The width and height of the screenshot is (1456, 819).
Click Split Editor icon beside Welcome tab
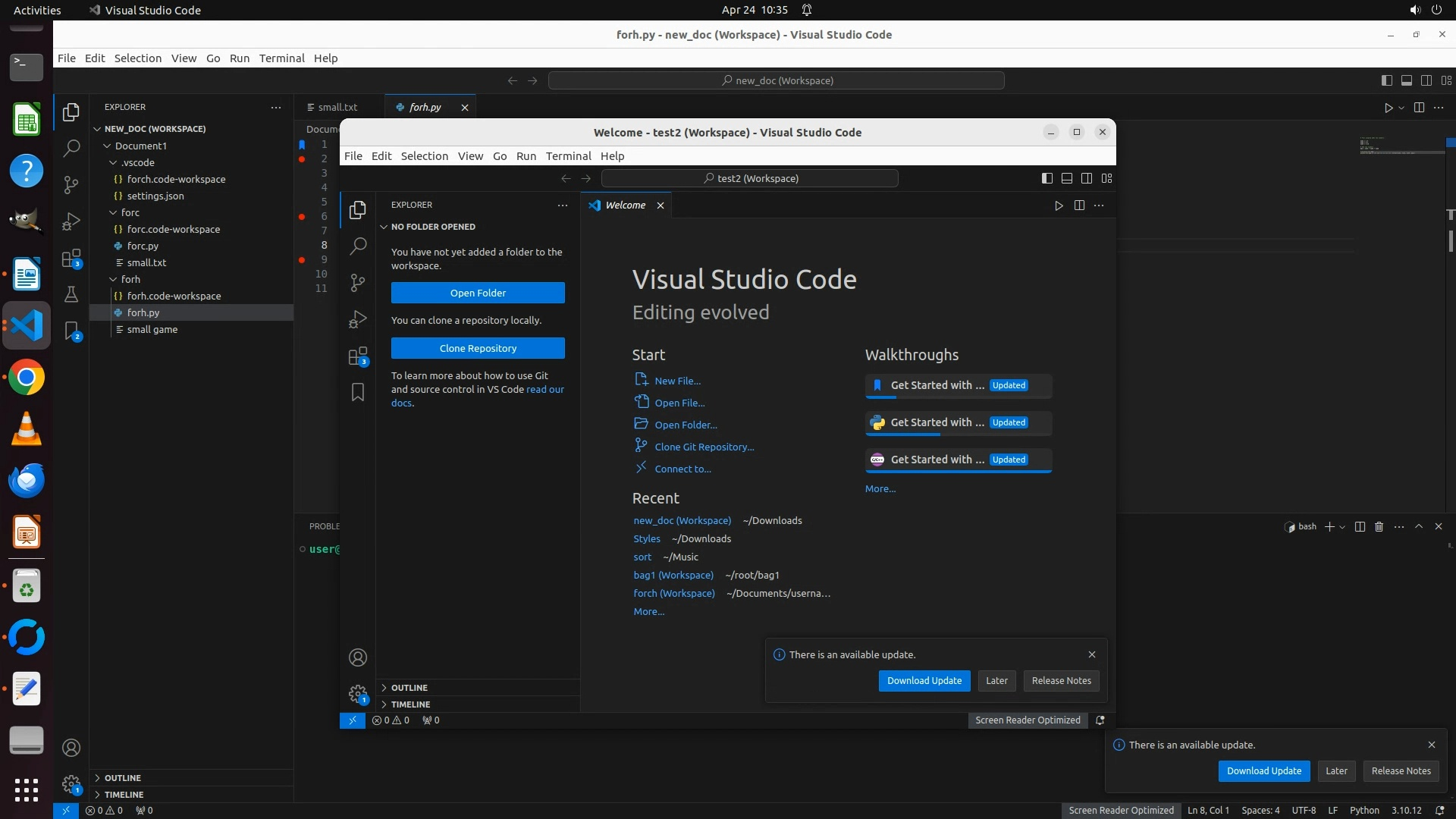tap(1079, 206)
